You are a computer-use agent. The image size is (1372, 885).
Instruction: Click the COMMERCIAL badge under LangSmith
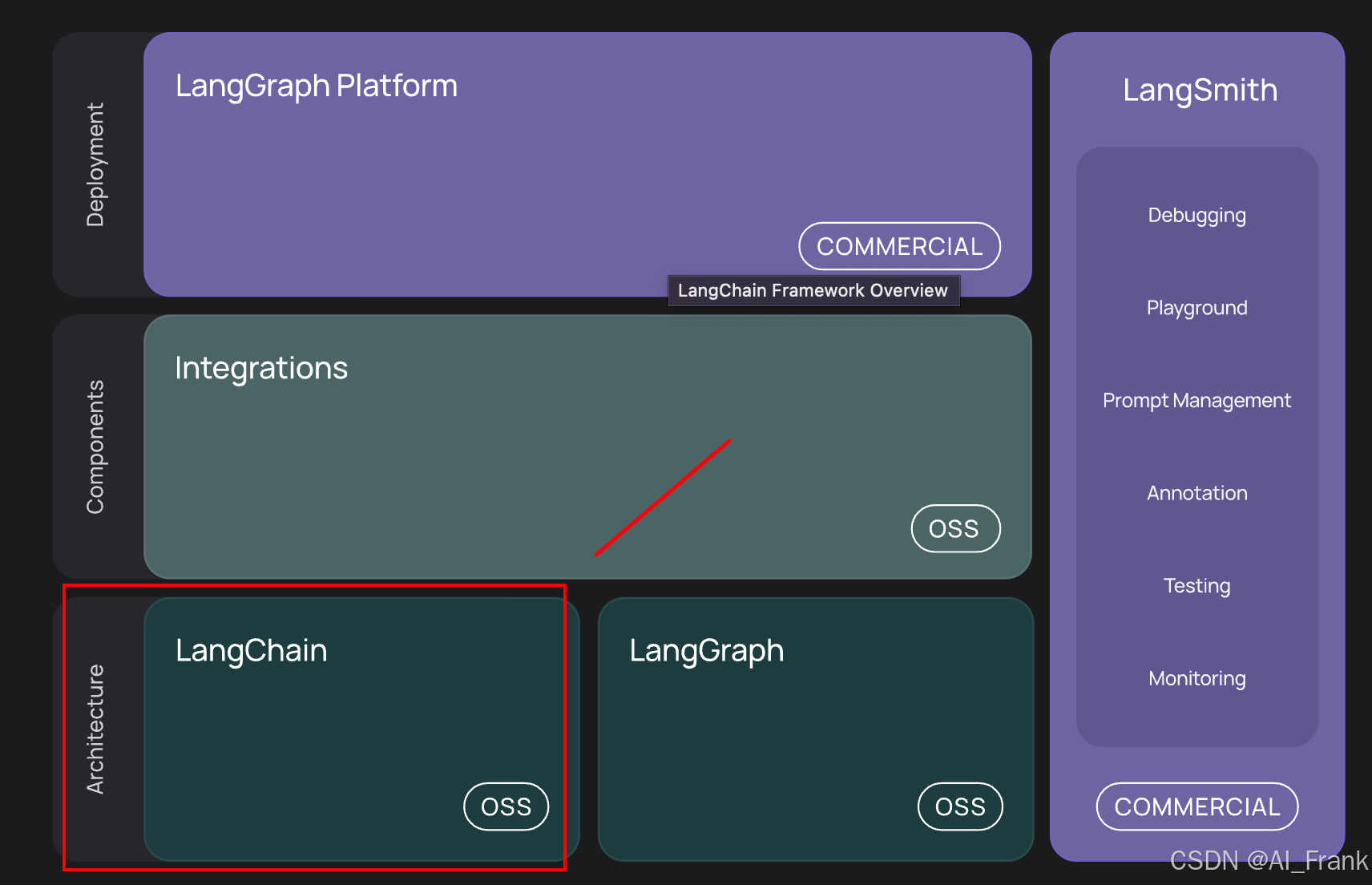[1197, 806]
